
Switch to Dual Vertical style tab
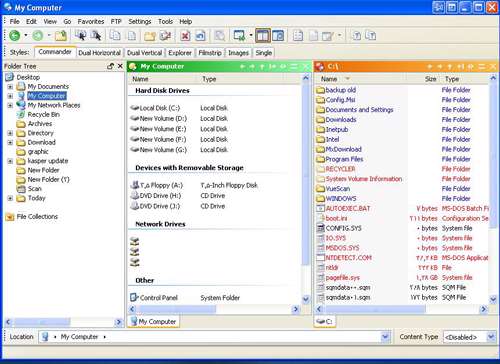pos(144,53)
